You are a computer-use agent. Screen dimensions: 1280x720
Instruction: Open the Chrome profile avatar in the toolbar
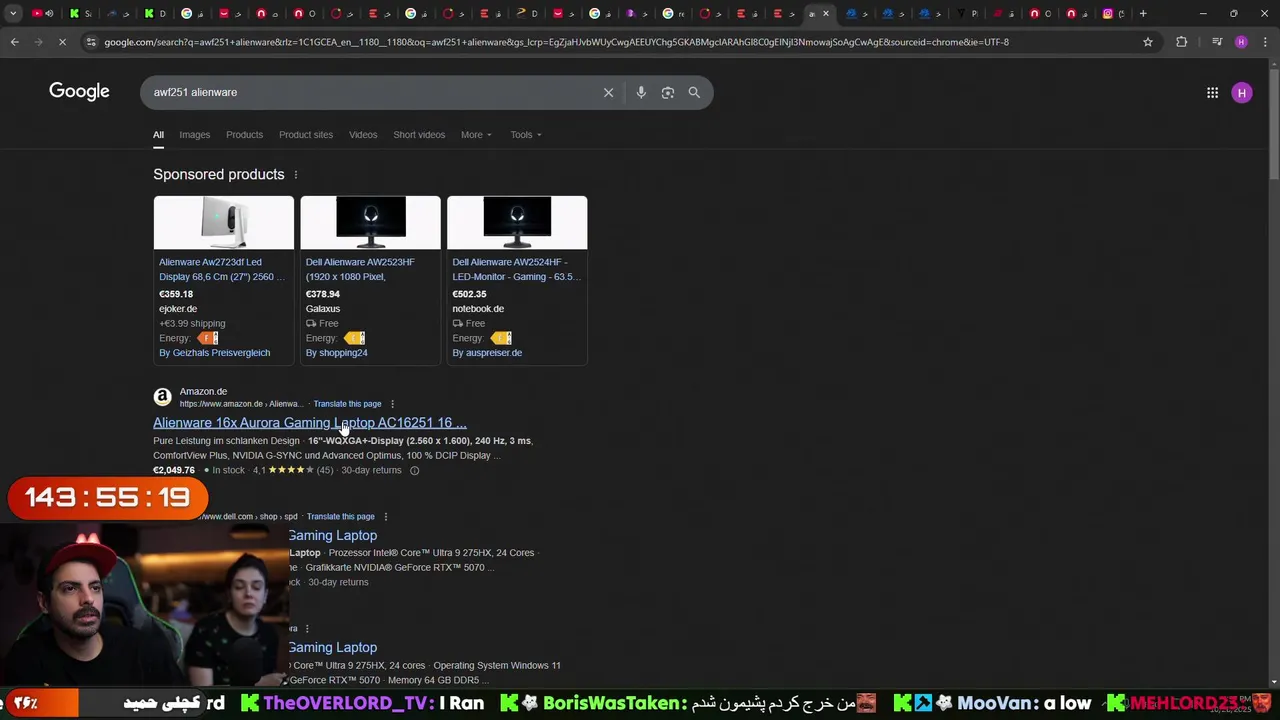click(1241, 42)
